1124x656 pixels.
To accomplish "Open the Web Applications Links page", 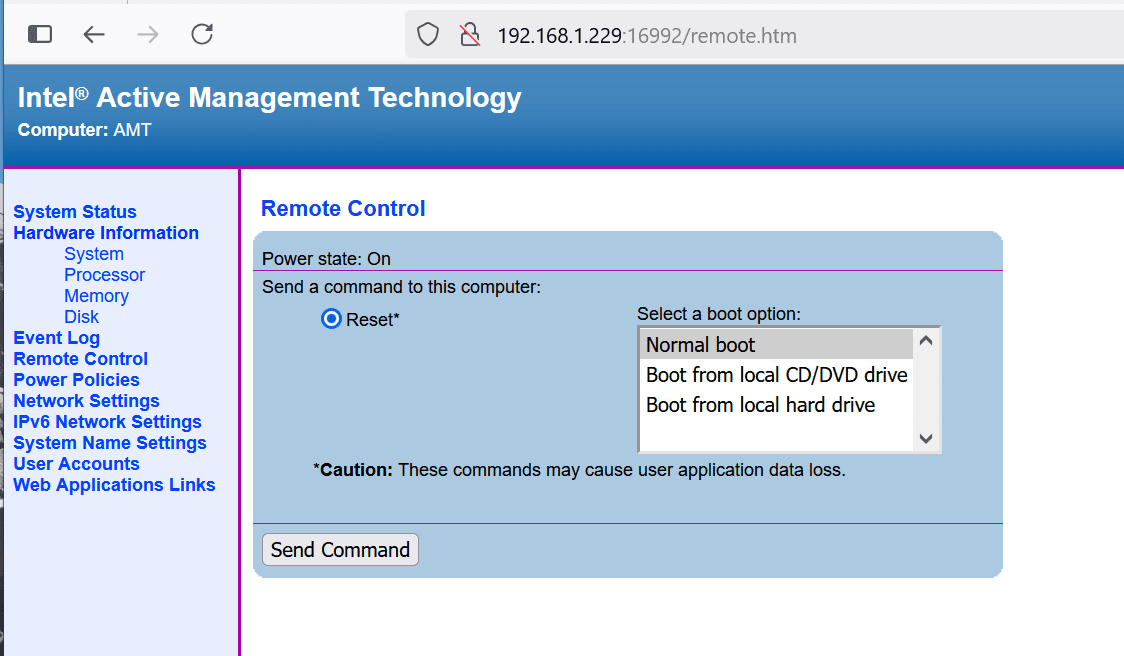I will click(x=115, y=485).
